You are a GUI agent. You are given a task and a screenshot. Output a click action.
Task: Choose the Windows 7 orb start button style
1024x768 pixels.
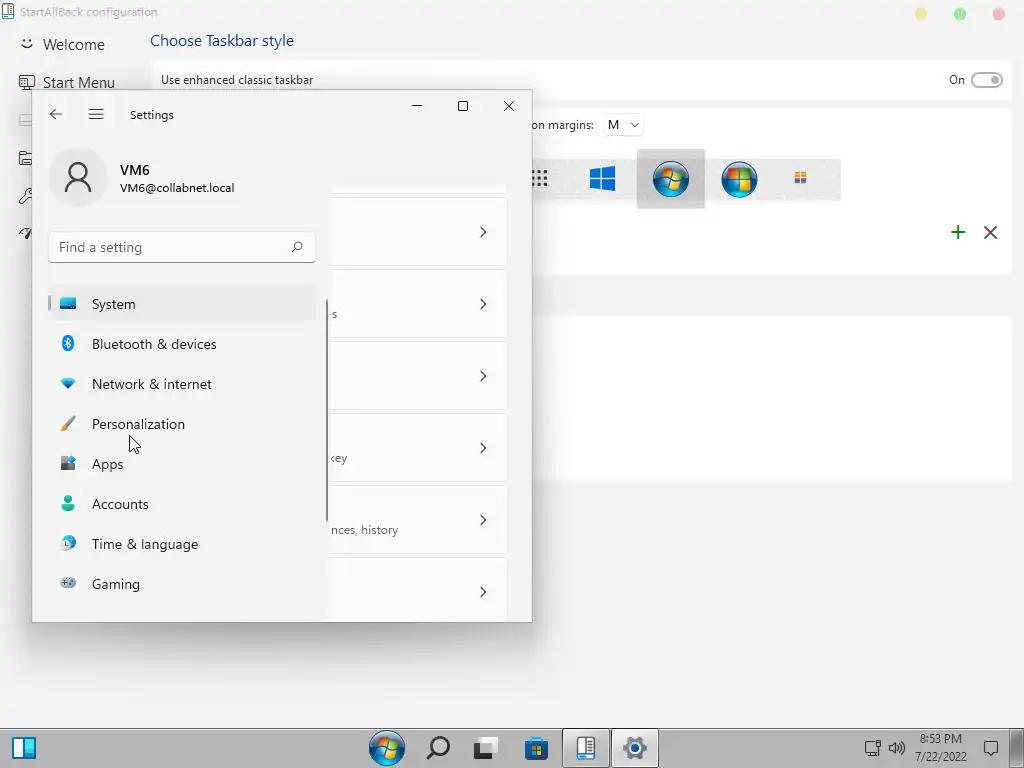671,178
